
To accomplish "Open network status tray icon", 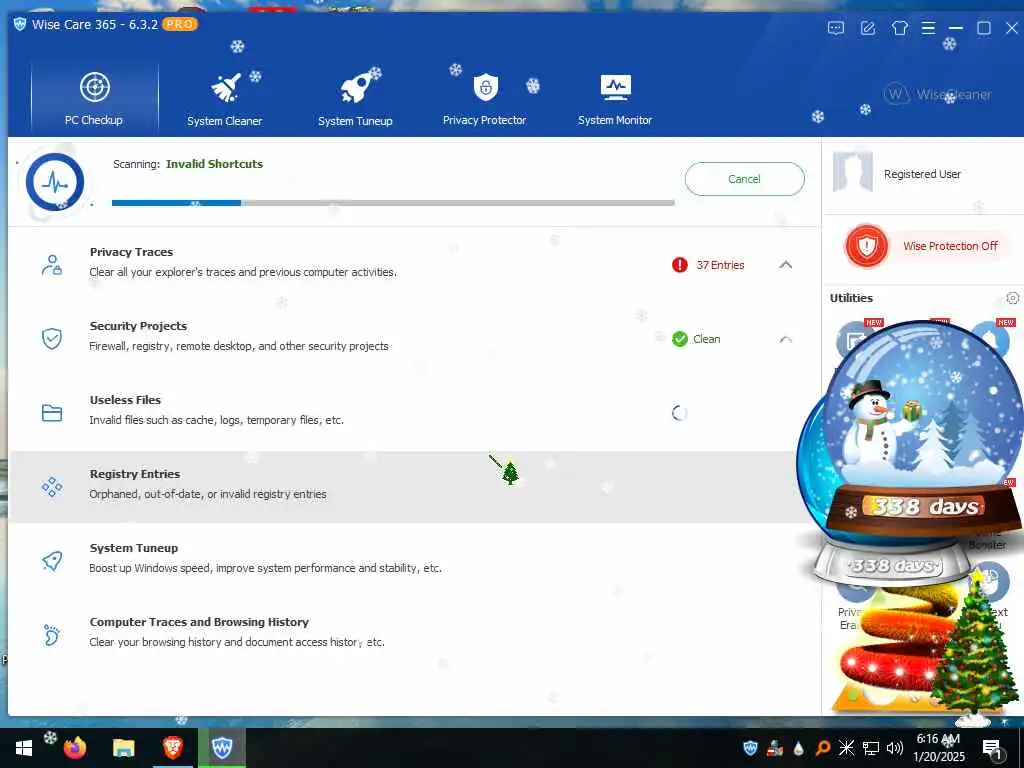I will (x=871, y=748).
